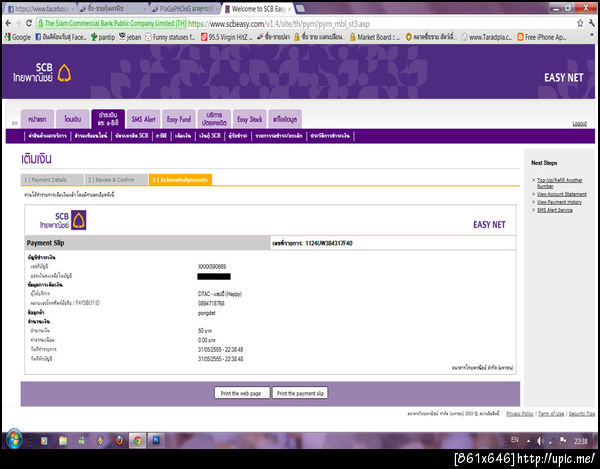Click Print the web page button

242,393
